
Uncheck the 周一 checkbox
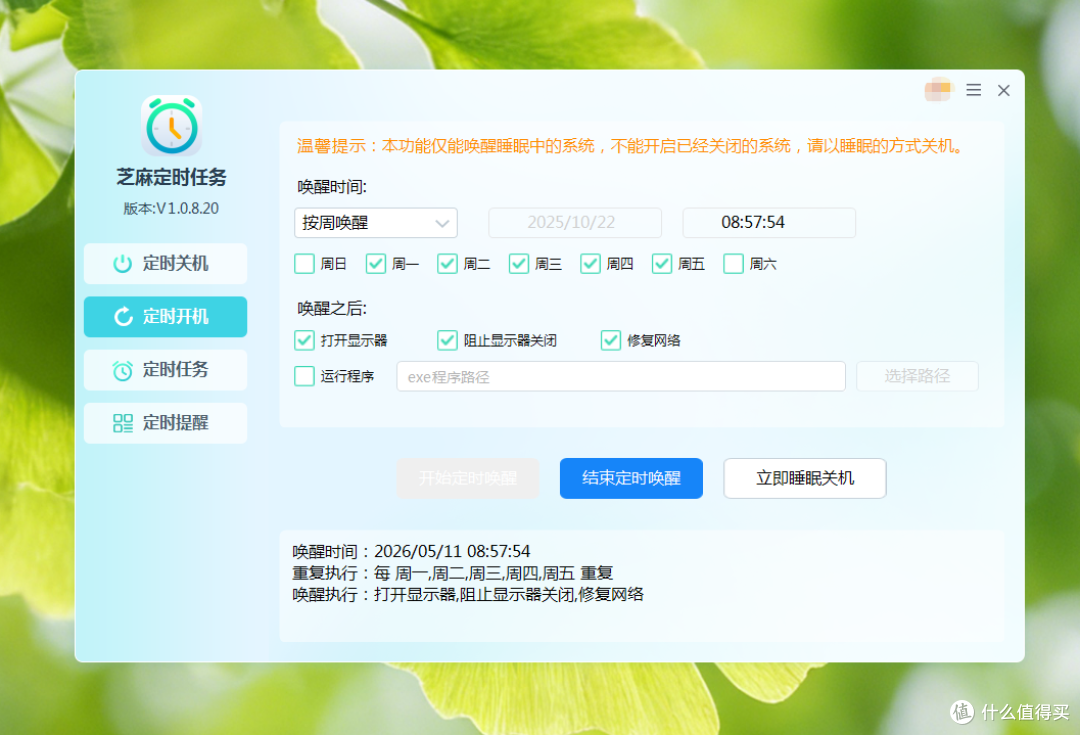point(375,264)
